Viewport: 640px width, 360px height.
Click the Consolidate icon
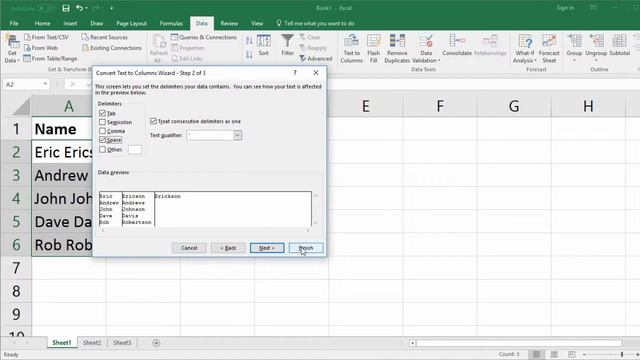click(x=457, y=45)
